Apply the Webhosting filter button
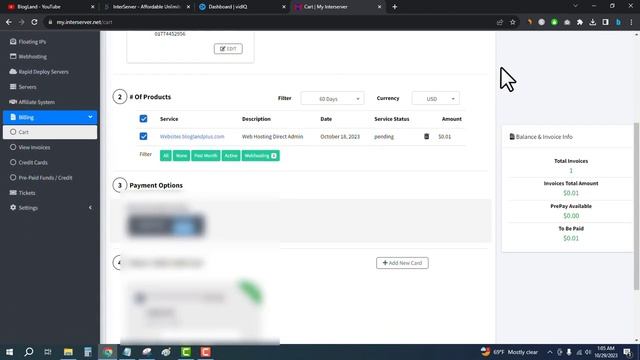The image size is (640, 360). click(x=260, y=156)
